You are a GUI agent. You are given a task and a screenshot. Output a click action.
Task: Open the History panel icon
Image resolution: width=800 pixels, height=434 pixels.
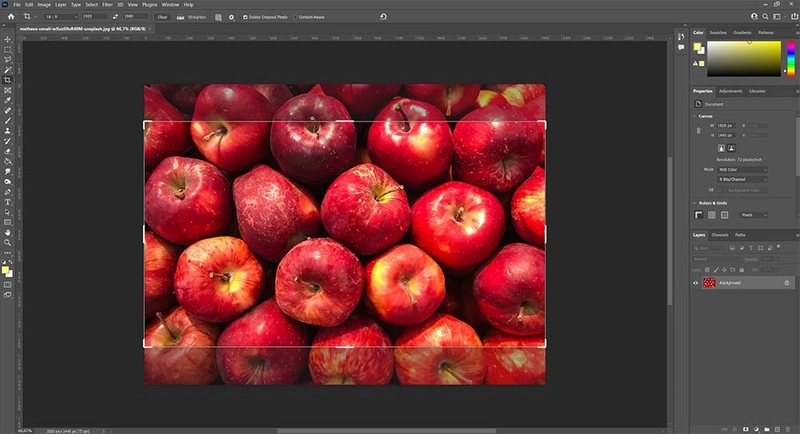pos(681,36)
